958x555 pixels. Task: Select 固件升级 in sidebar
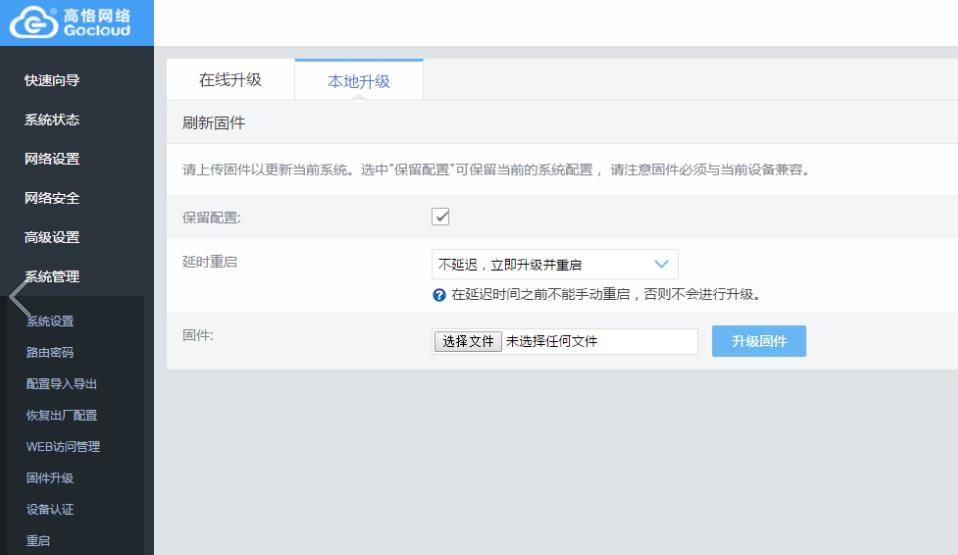click(50, 478)
